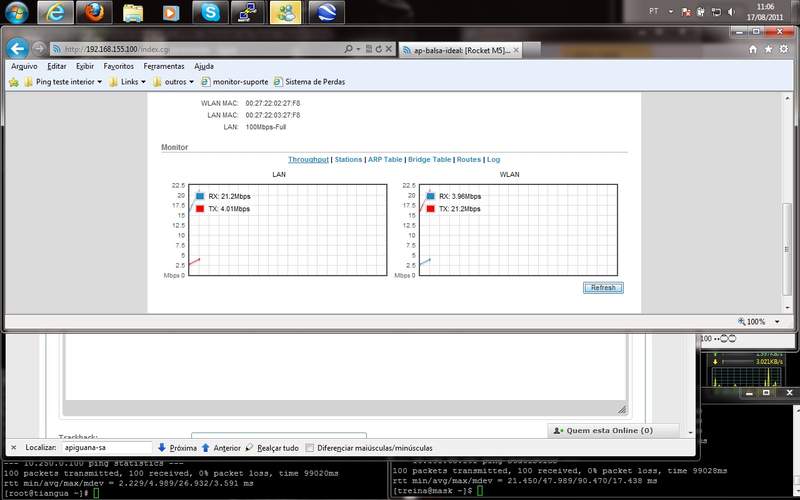Open Windows Media Player from taskbar
This screenshot has width=800, height=500.
[171, 12]
